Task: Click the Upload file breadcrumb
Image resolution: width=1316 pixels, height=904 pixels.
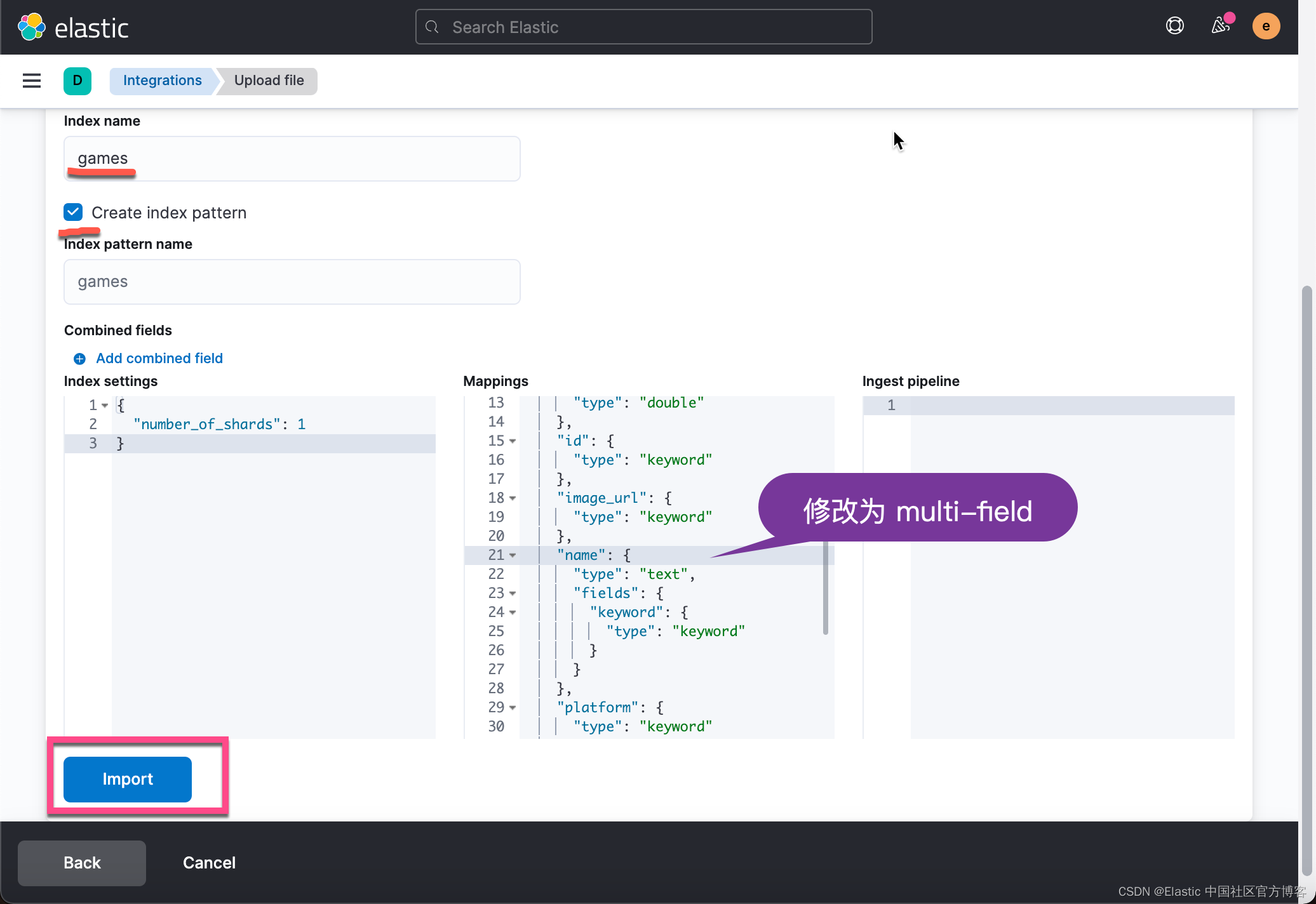Action: [x=269, y=81]
